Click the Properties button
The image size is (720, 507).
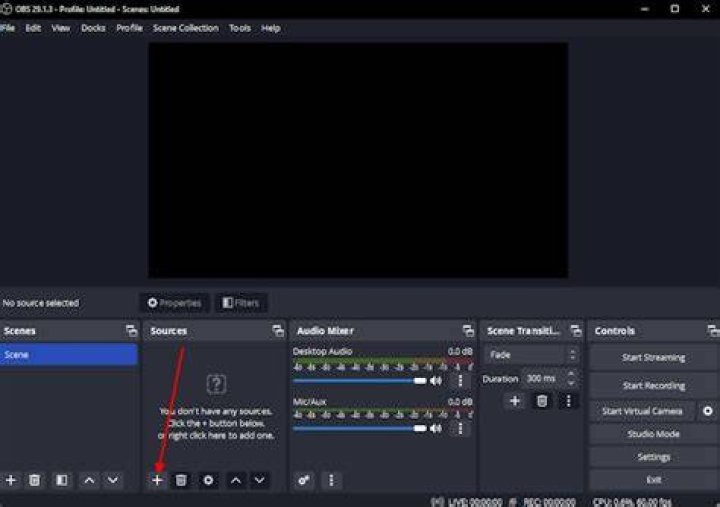point(174,303)
